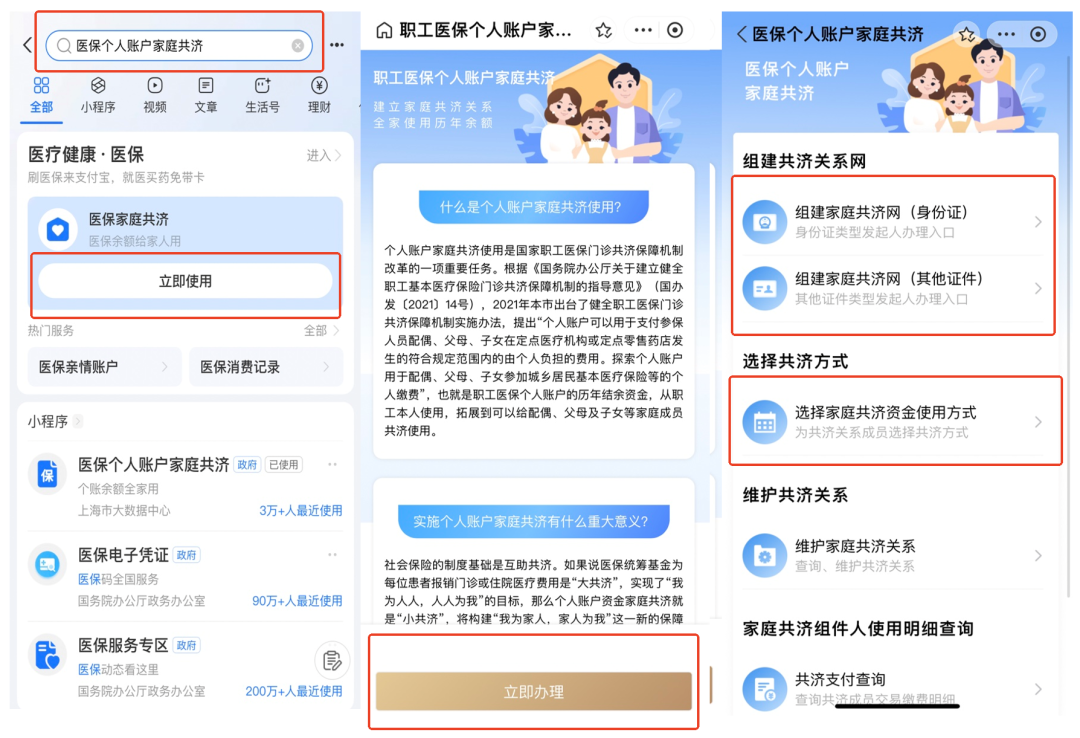Select the 全部 tab
The height and width of the screenshot is (738, 1080).
[41, 95]
